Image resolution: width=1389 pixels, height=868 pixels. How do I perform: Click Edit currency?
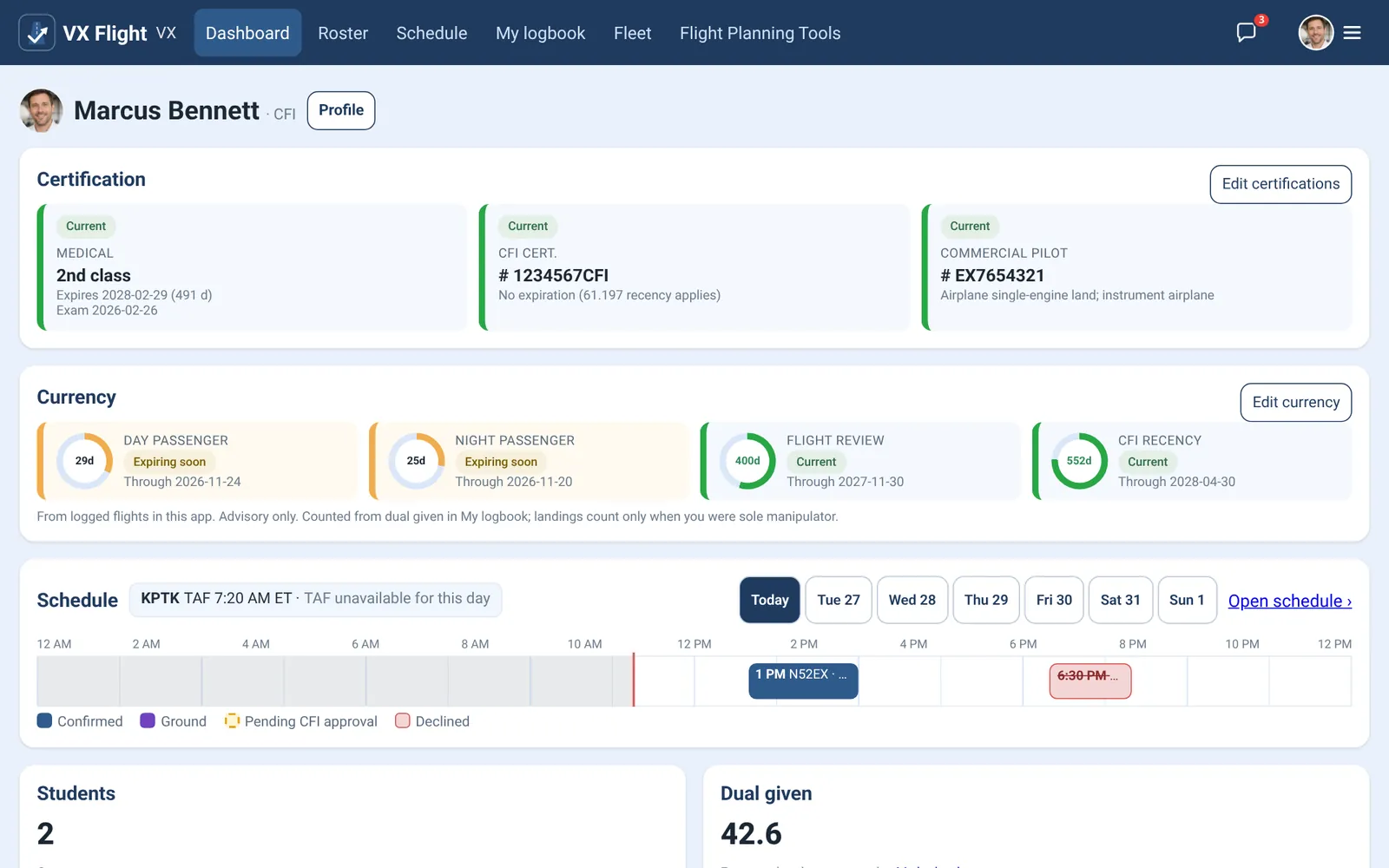coord(1296,402)
